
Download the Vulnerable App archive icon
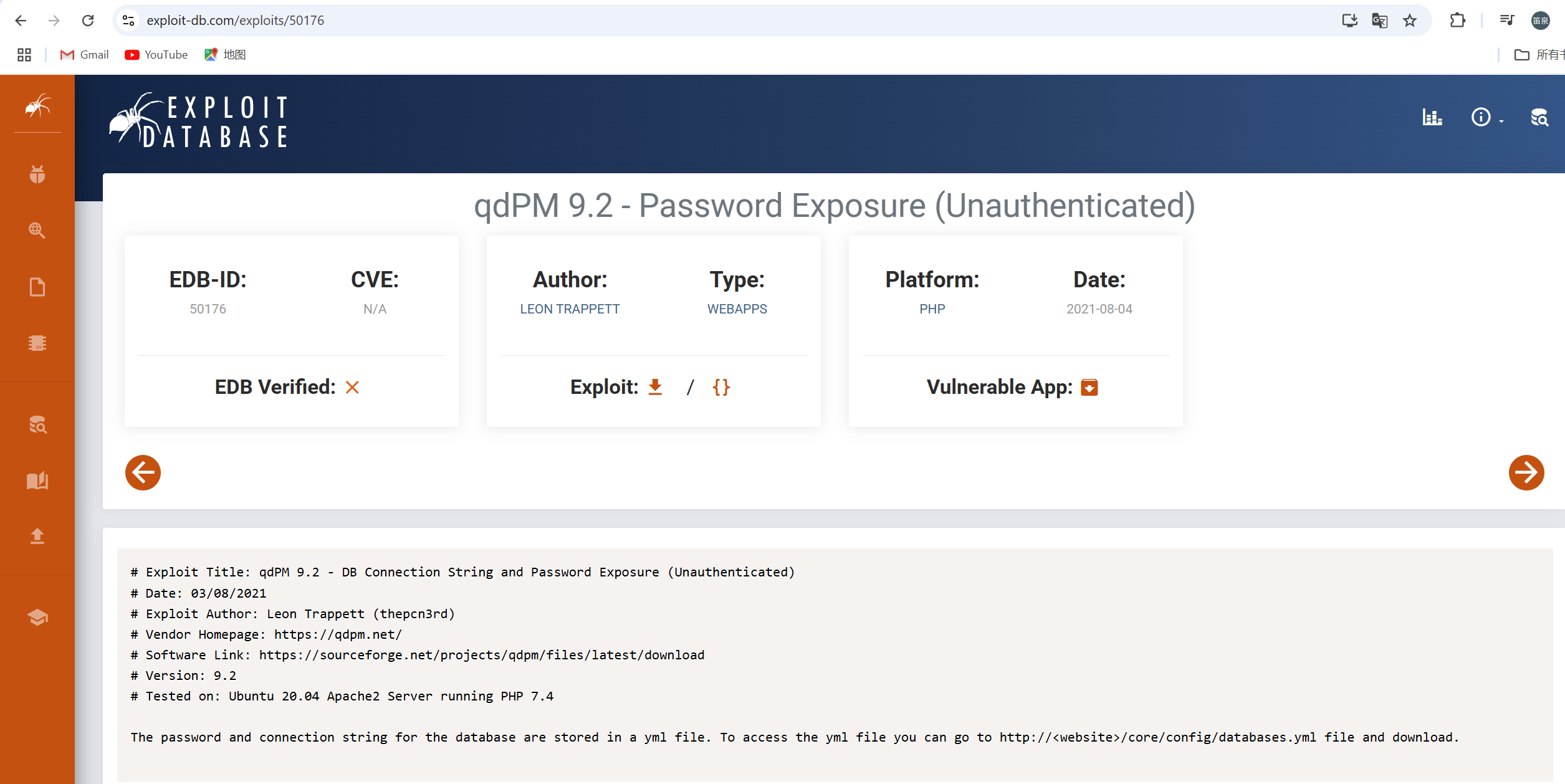click(1089, 387)
